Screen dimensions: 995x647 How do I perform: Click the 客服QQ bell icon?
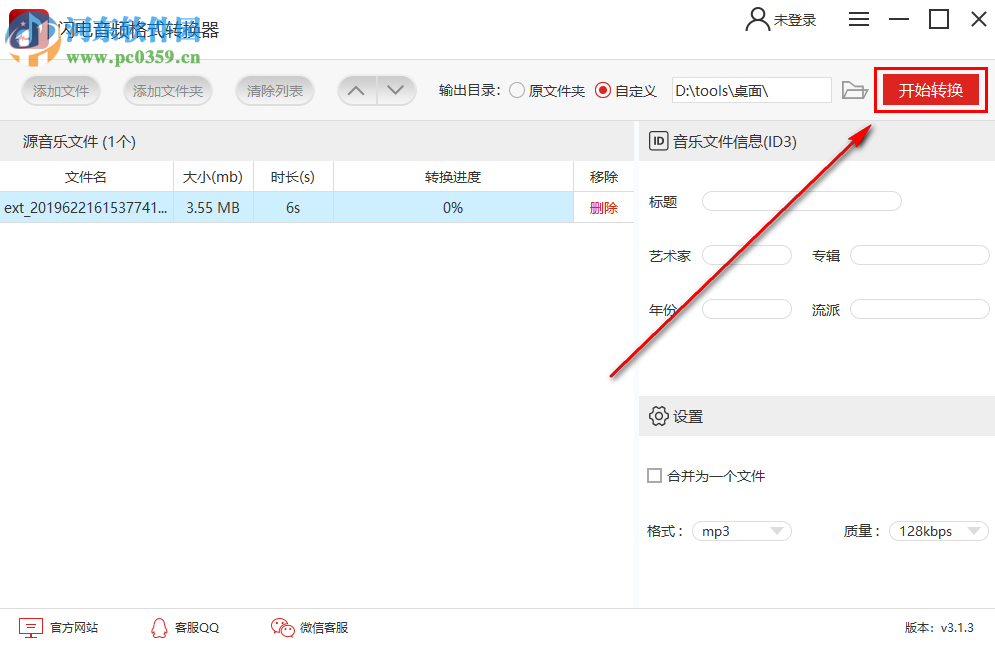point(160,627)
